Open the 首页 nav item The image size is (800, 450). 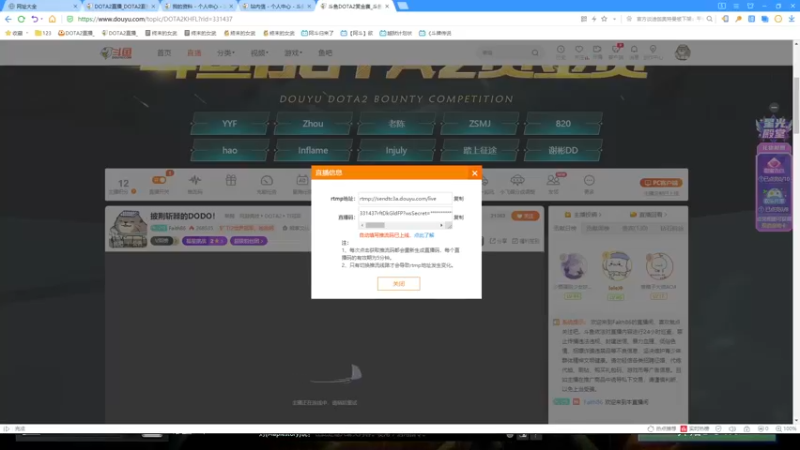pyautogui.click(x=164, y=53)
